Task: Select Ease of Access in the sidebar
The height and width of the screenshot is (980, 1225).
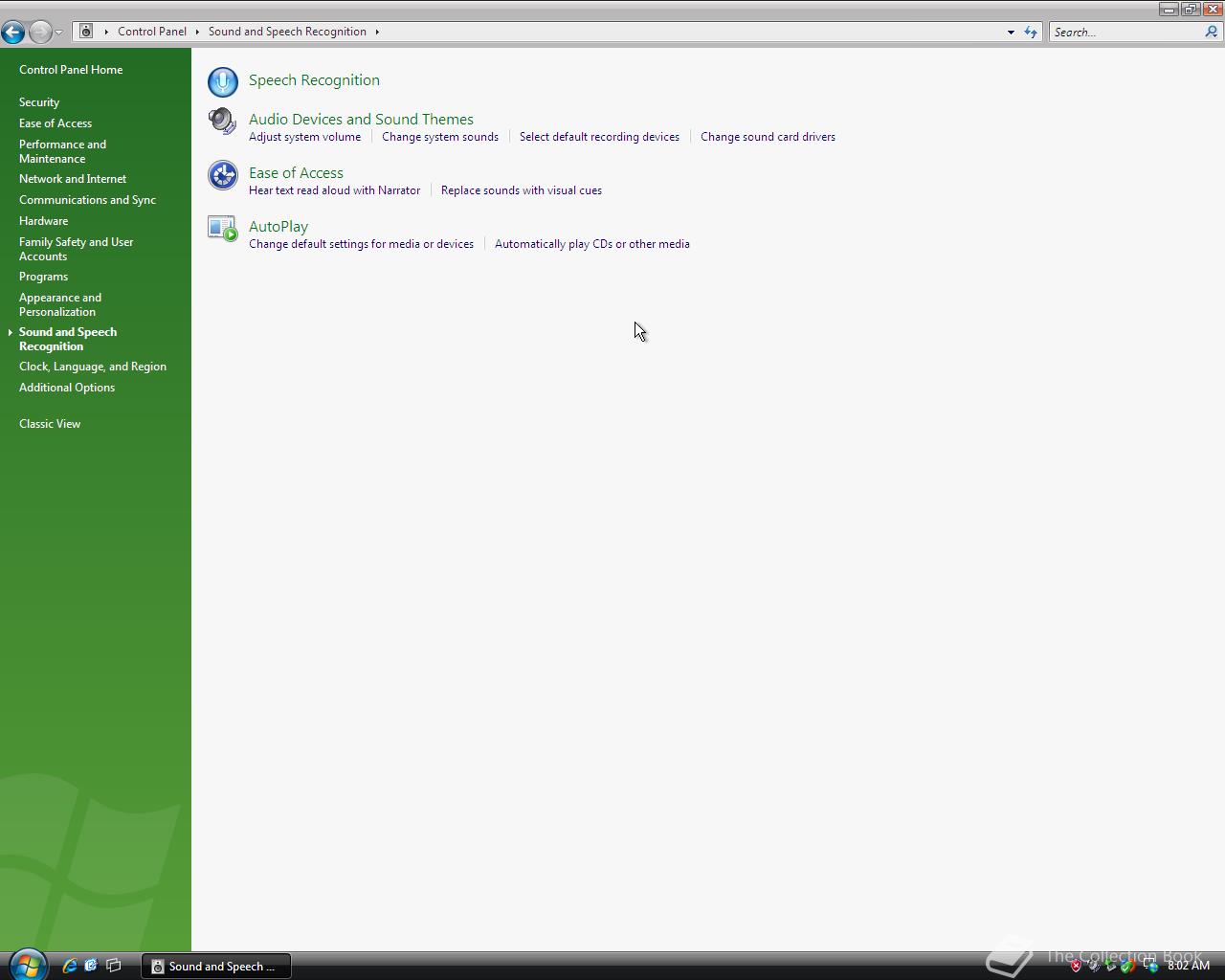Action: (56, 123)
